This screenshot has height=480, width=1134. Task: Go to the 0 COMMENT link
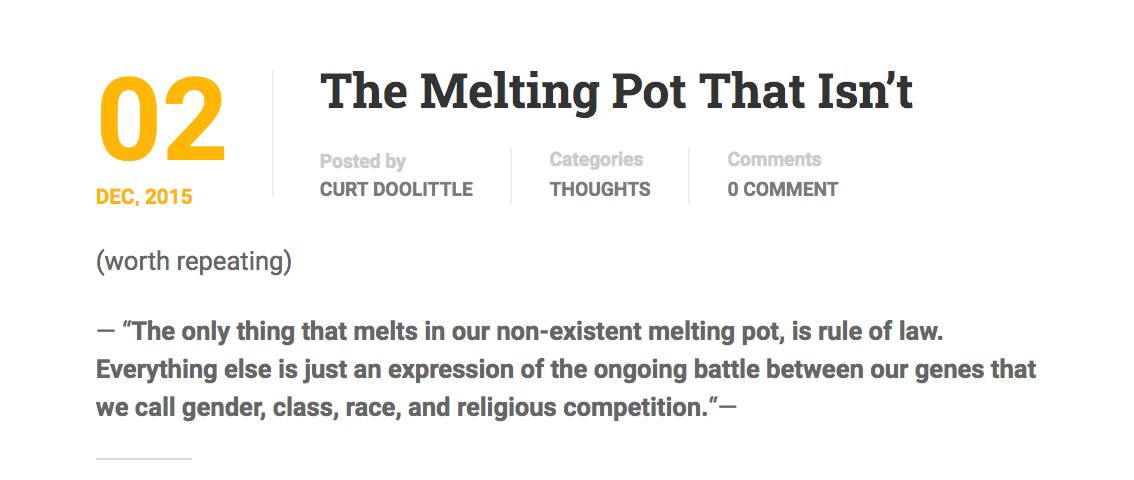782,189
